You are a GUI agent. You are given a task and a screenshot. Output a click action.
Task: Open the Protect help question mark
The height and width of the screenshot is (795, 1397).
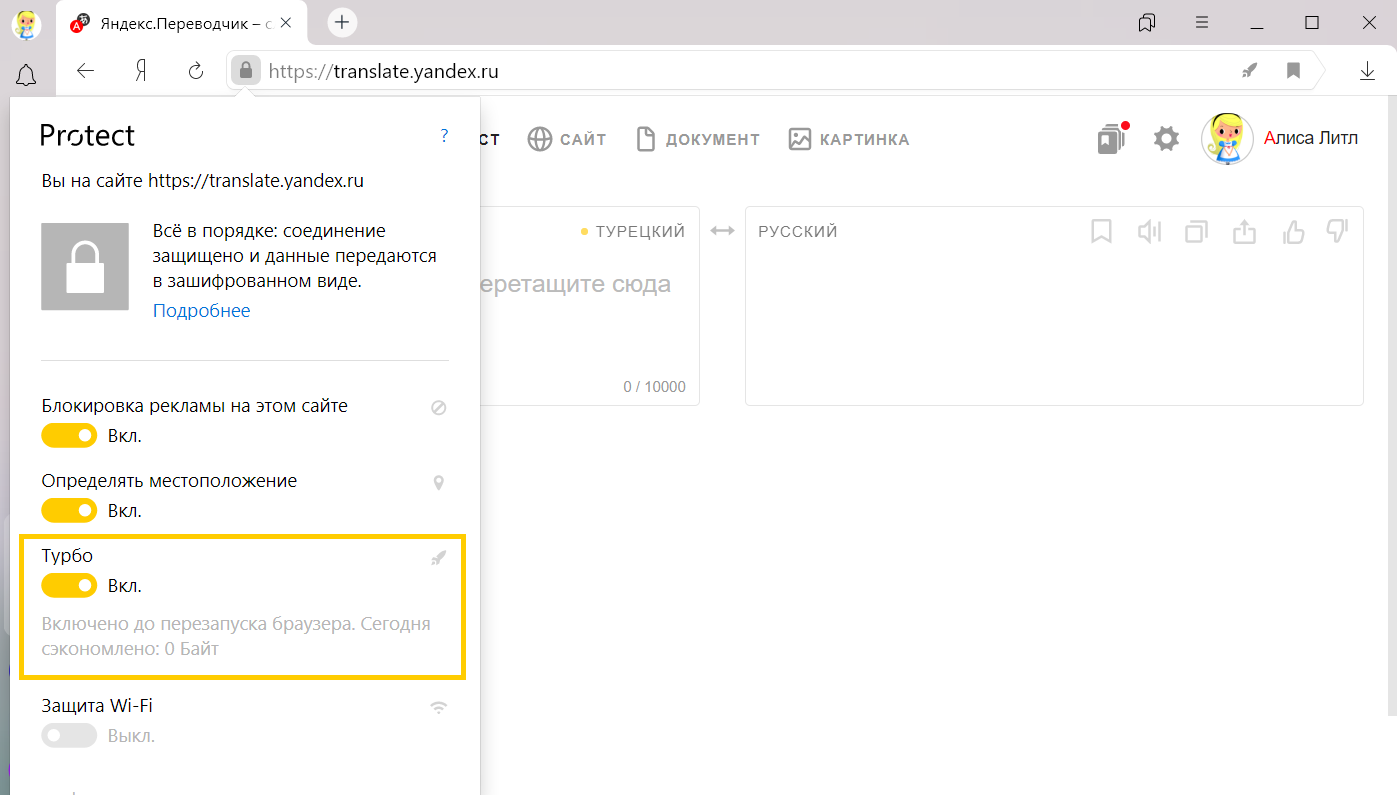[444, 136]
